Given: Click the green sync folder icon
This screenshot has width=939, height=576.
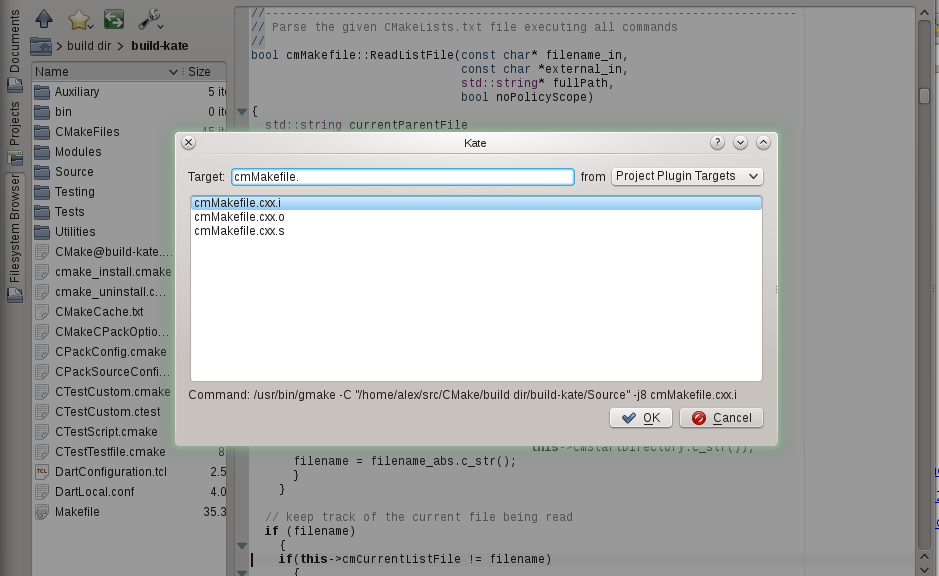Looking at the screenshot, I should 114,19.
